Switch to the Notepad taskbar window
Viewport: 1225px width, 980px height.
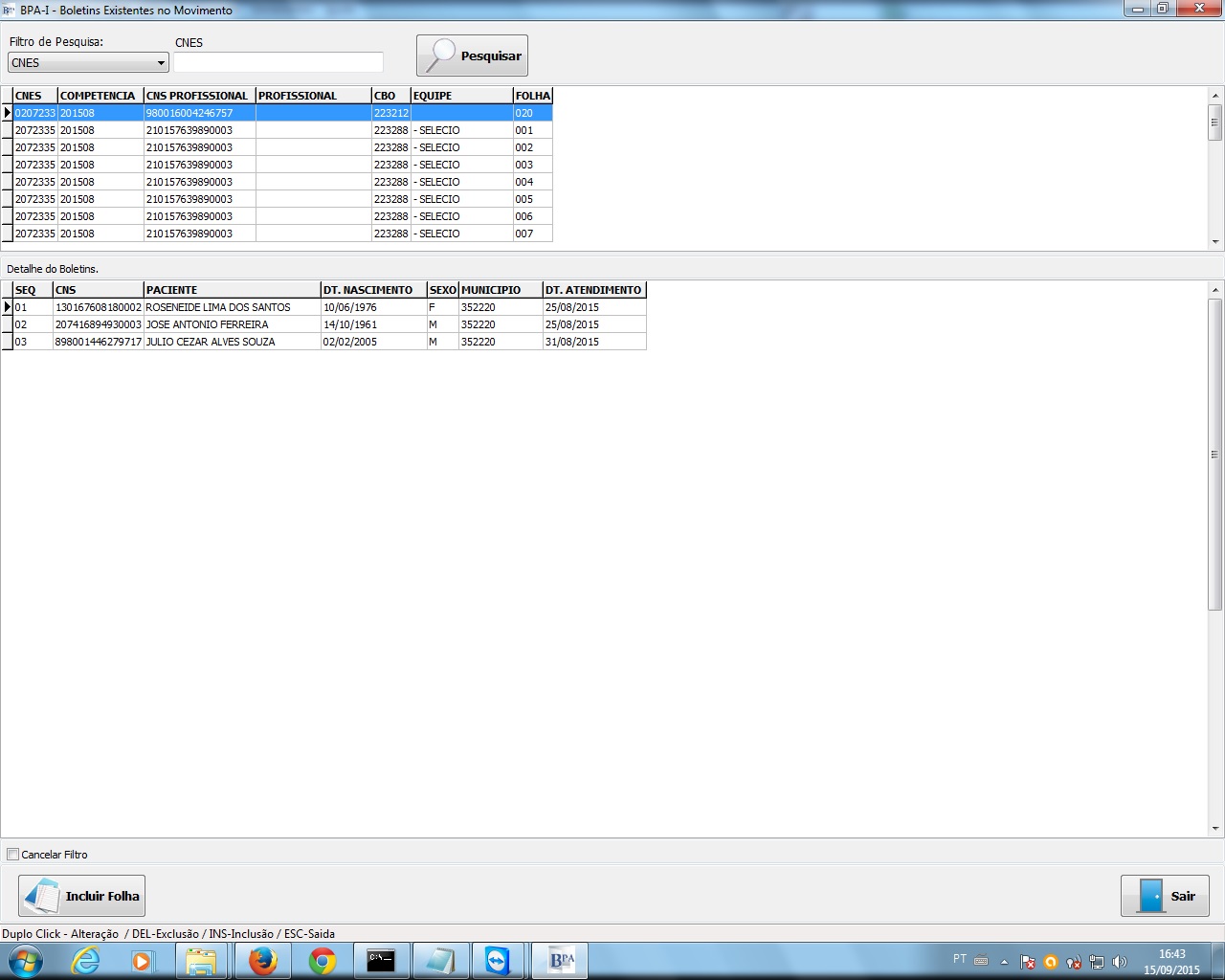click(x=440, y=960)
